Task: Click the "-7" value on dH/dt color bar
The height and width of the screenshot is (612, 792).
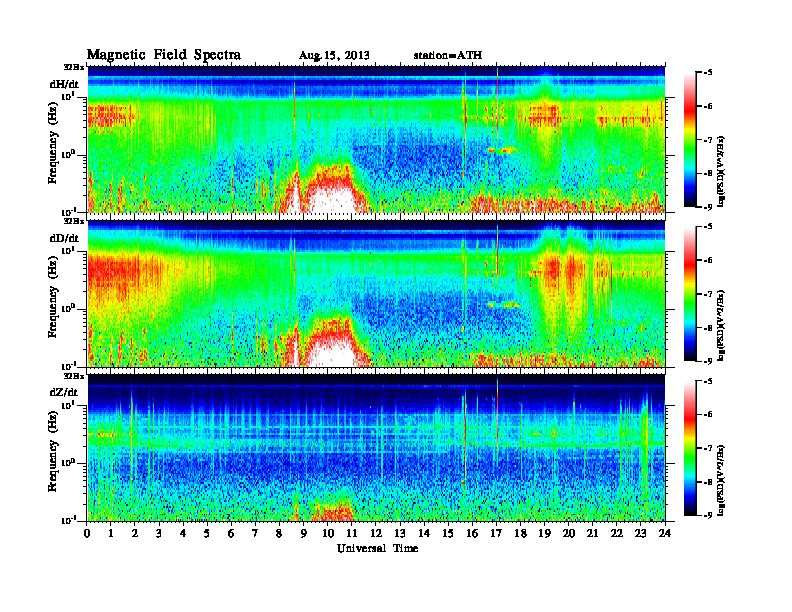Action: pyautogui.click(x=708, y=140)
